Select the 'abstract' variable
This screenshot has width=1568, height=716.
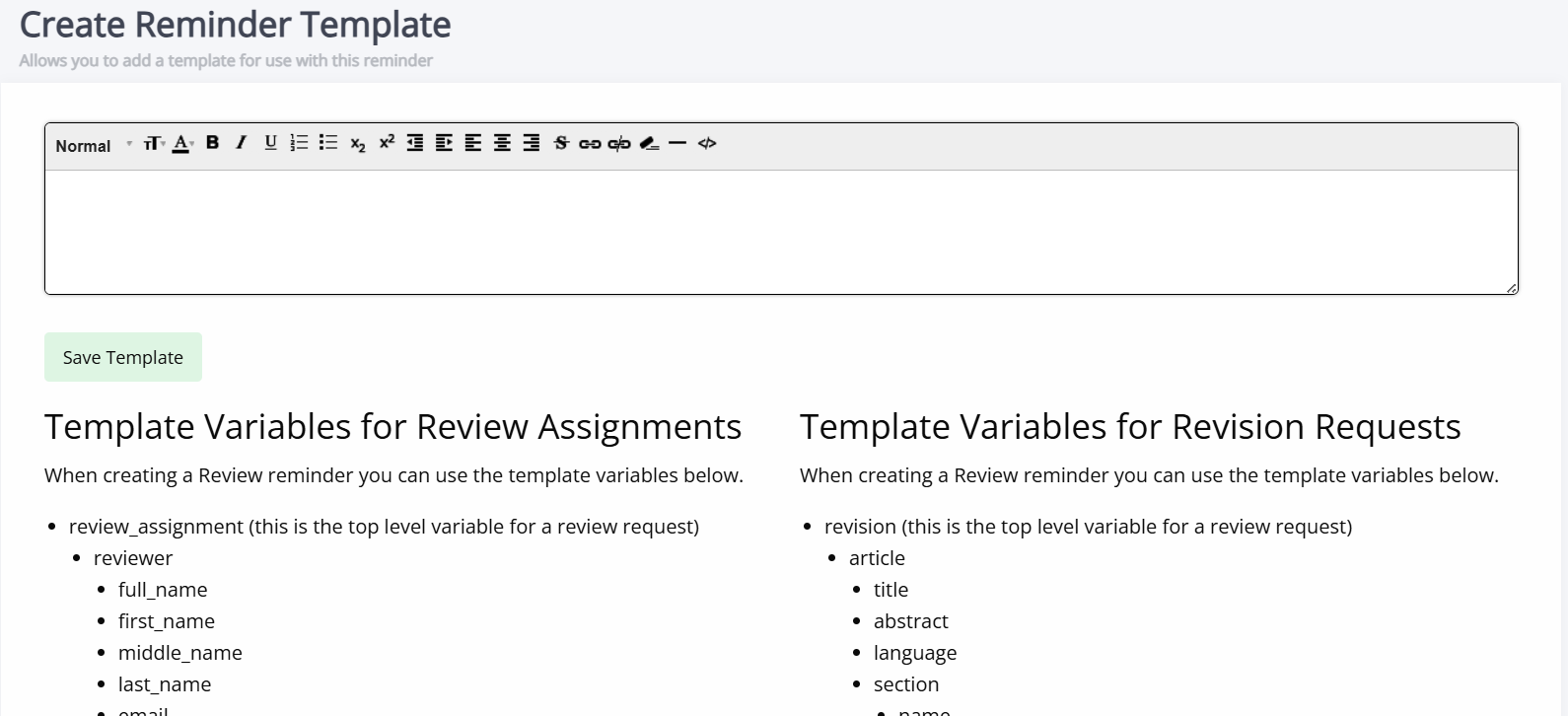910,621
